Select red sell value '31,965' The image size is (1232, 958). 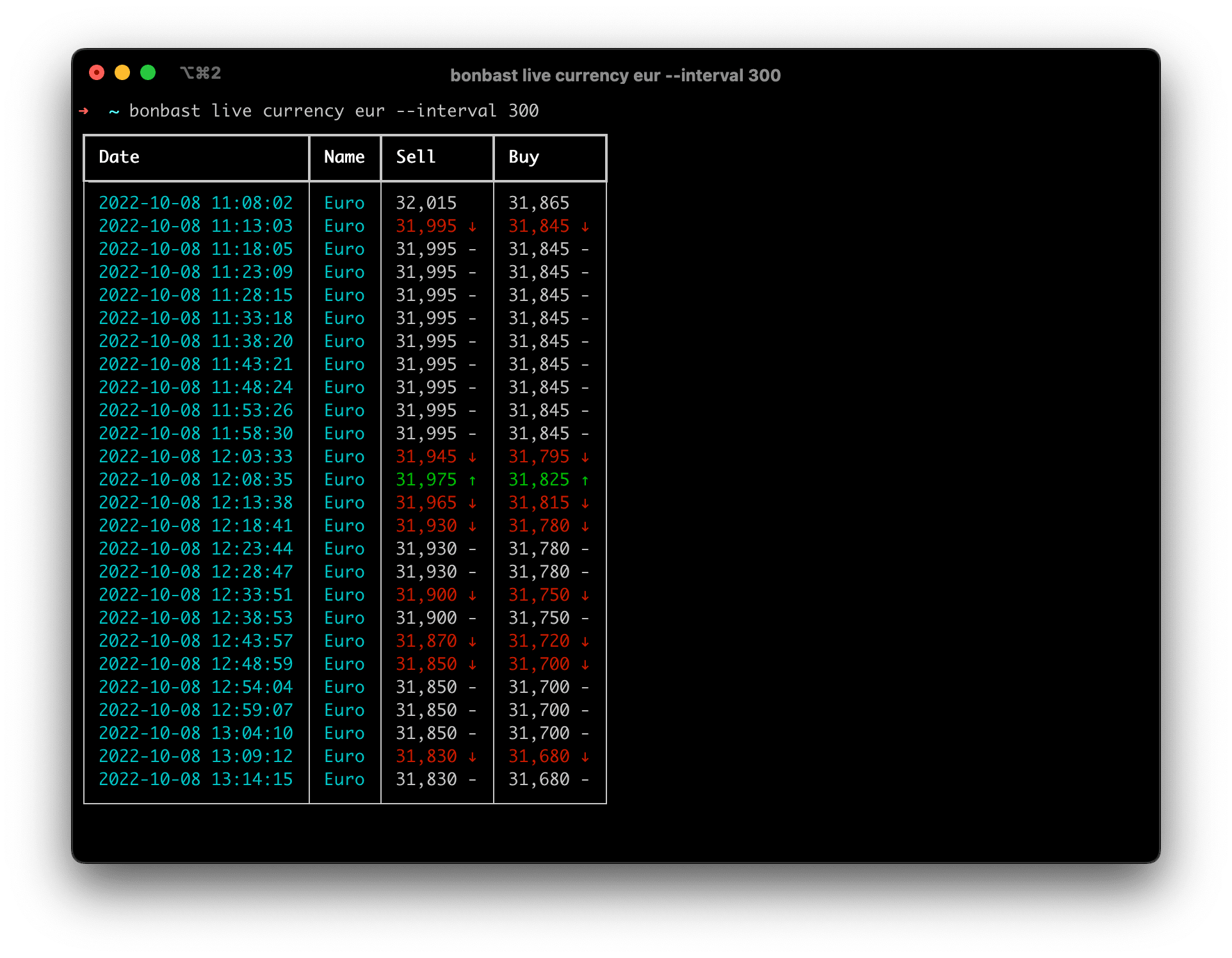tap(426, 503)
